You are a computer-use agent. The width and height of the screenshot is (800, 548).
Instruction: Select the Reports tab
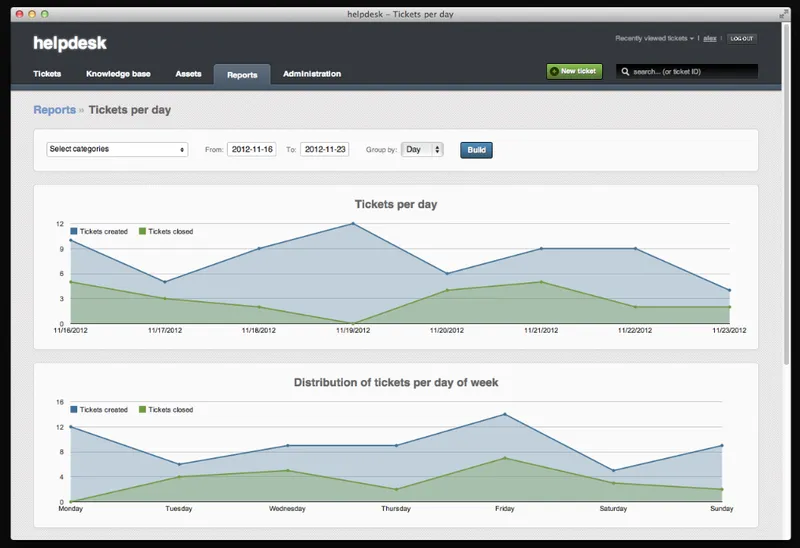[x=242, y=75]
